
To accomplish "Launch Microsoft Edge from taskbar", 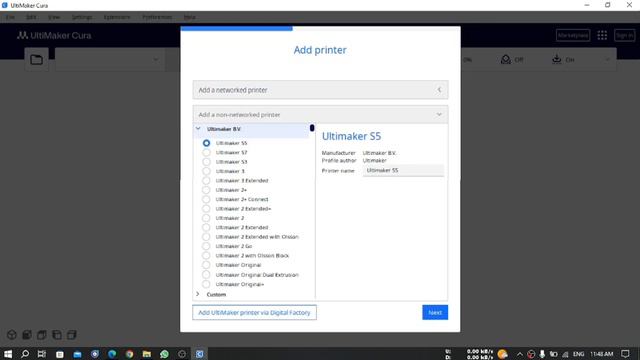I will click(x=112, y=354).
